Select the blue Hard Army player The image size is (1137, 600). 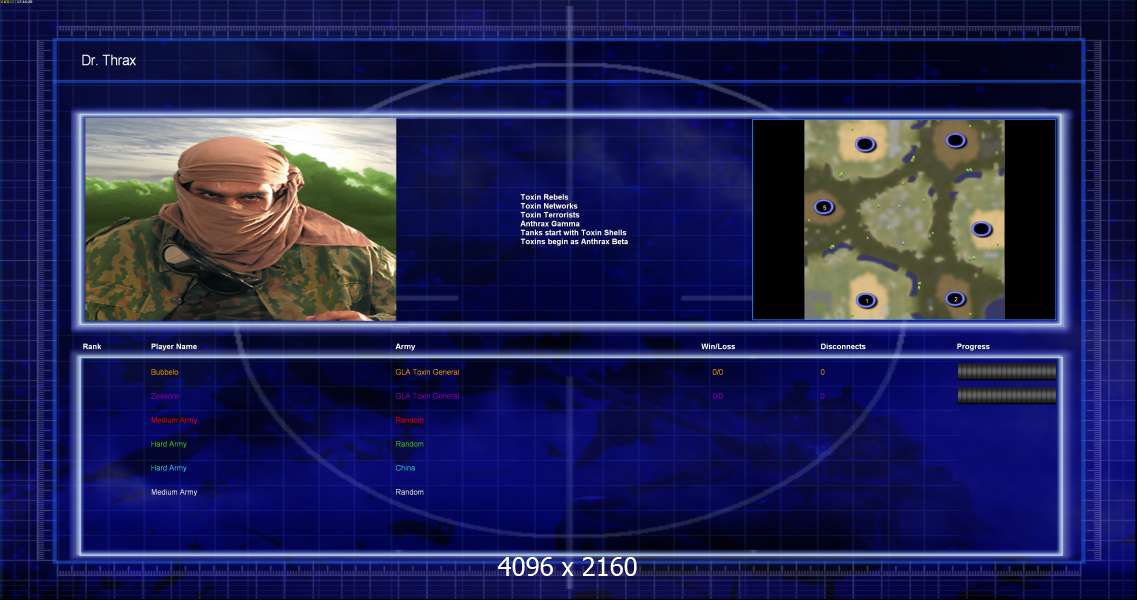click(x=169, y=468)
